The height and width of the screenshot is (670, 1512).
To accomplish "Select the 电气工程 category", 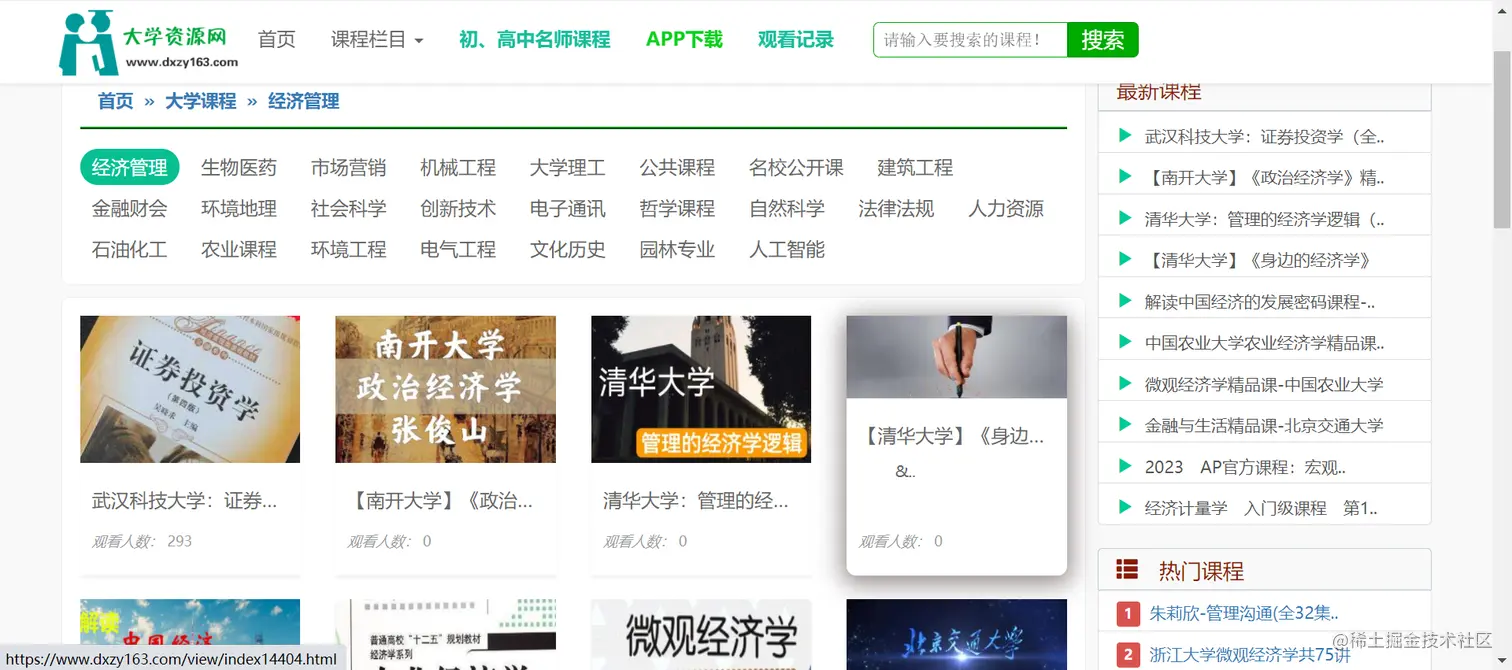I will (458, 249).
